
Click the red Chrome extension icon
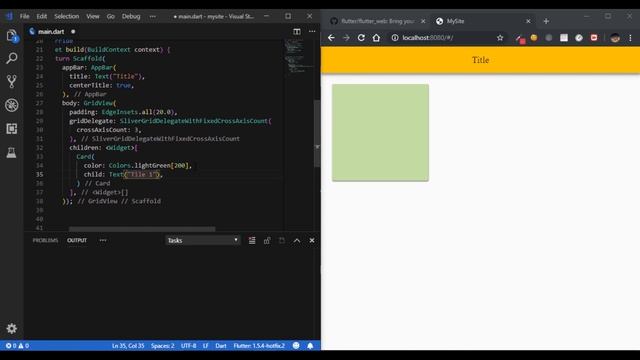click(x=594, y=38)
